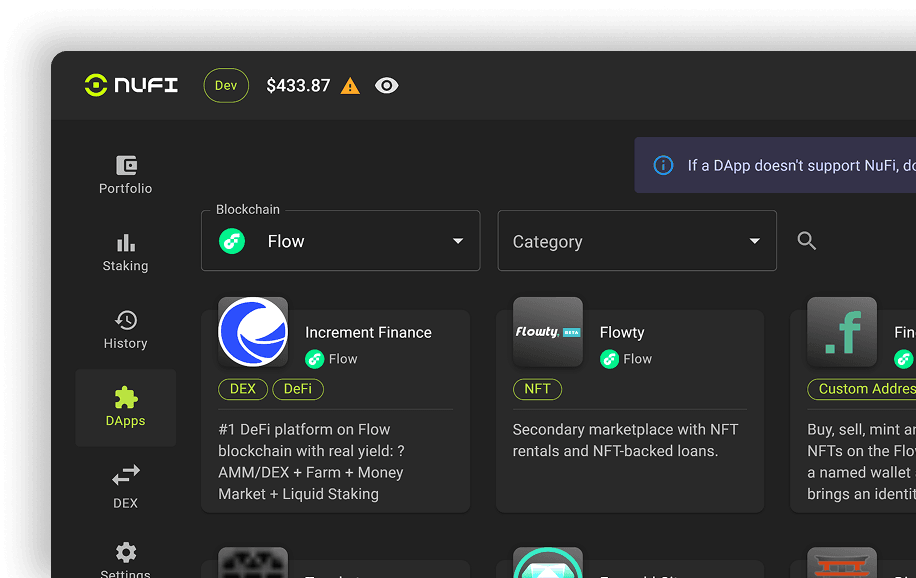The height and width of the screenshot is (578, 916).
Task: Navigate to the DEX section
Action: coord(125,488)
